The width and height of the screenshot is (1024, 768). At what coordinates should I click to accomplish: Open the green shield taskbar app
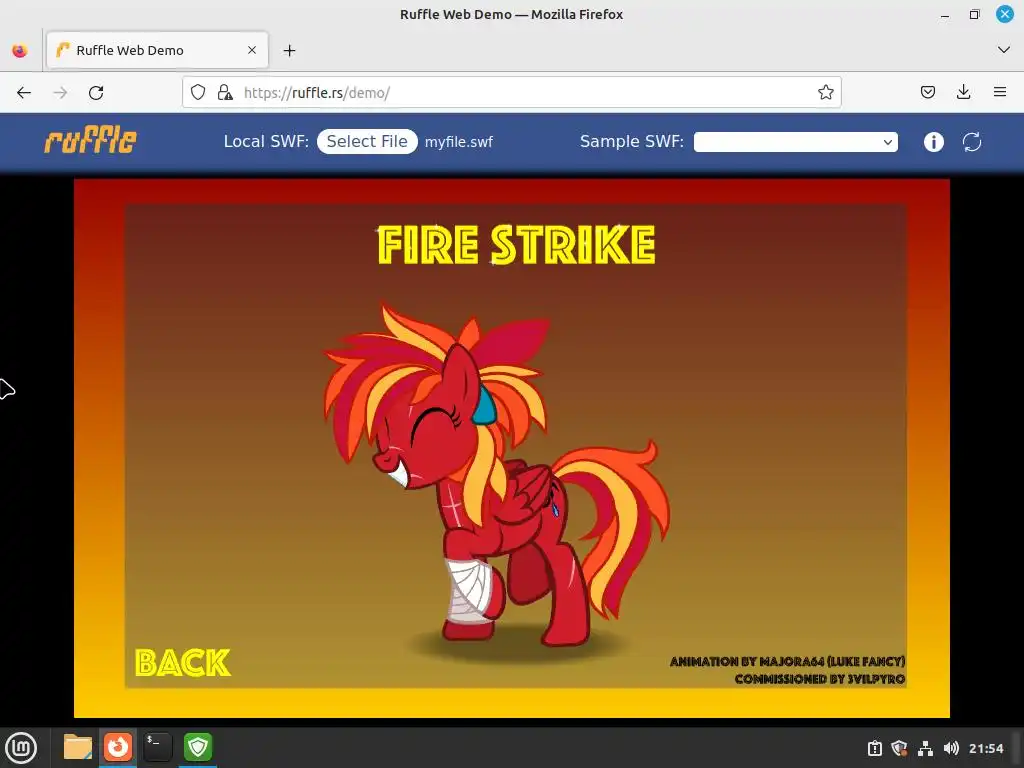tap(198, 747)
